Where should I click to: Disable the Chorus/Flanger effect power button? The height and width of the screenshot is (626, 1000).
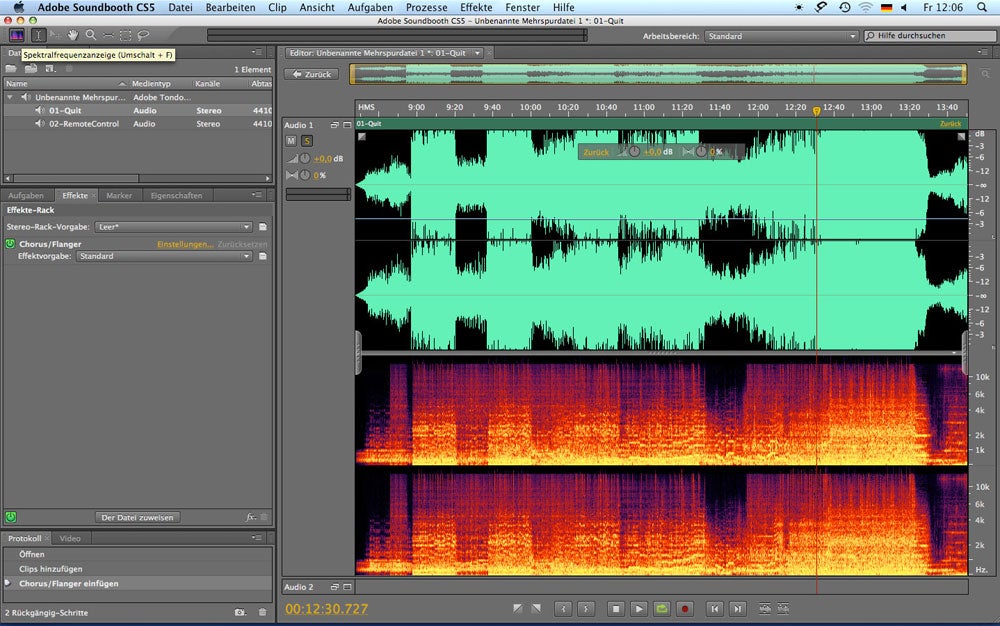10,244
